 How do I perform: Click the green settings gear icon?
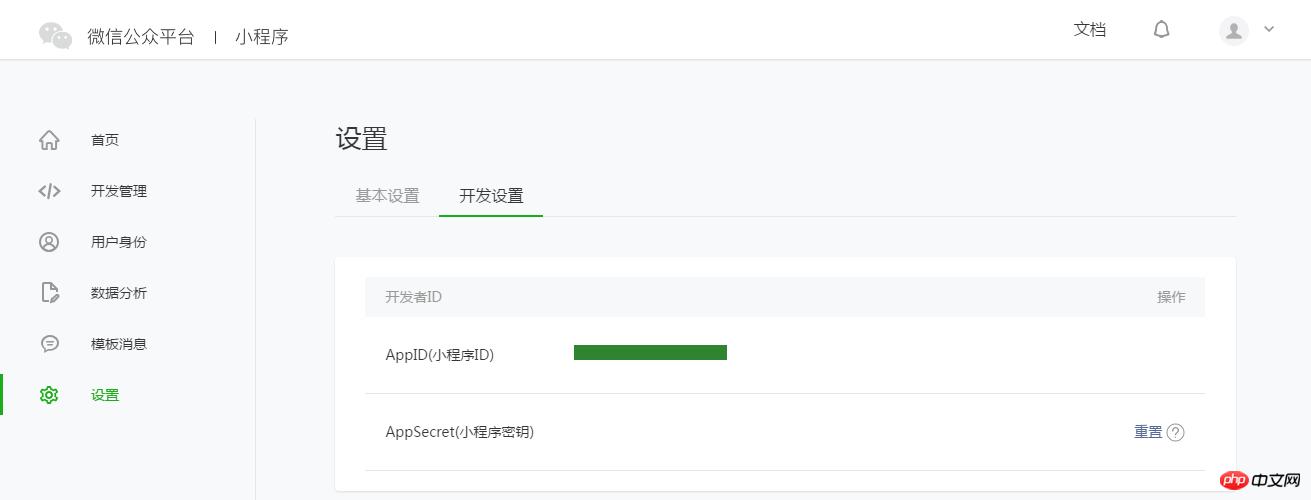coord(49,395)
